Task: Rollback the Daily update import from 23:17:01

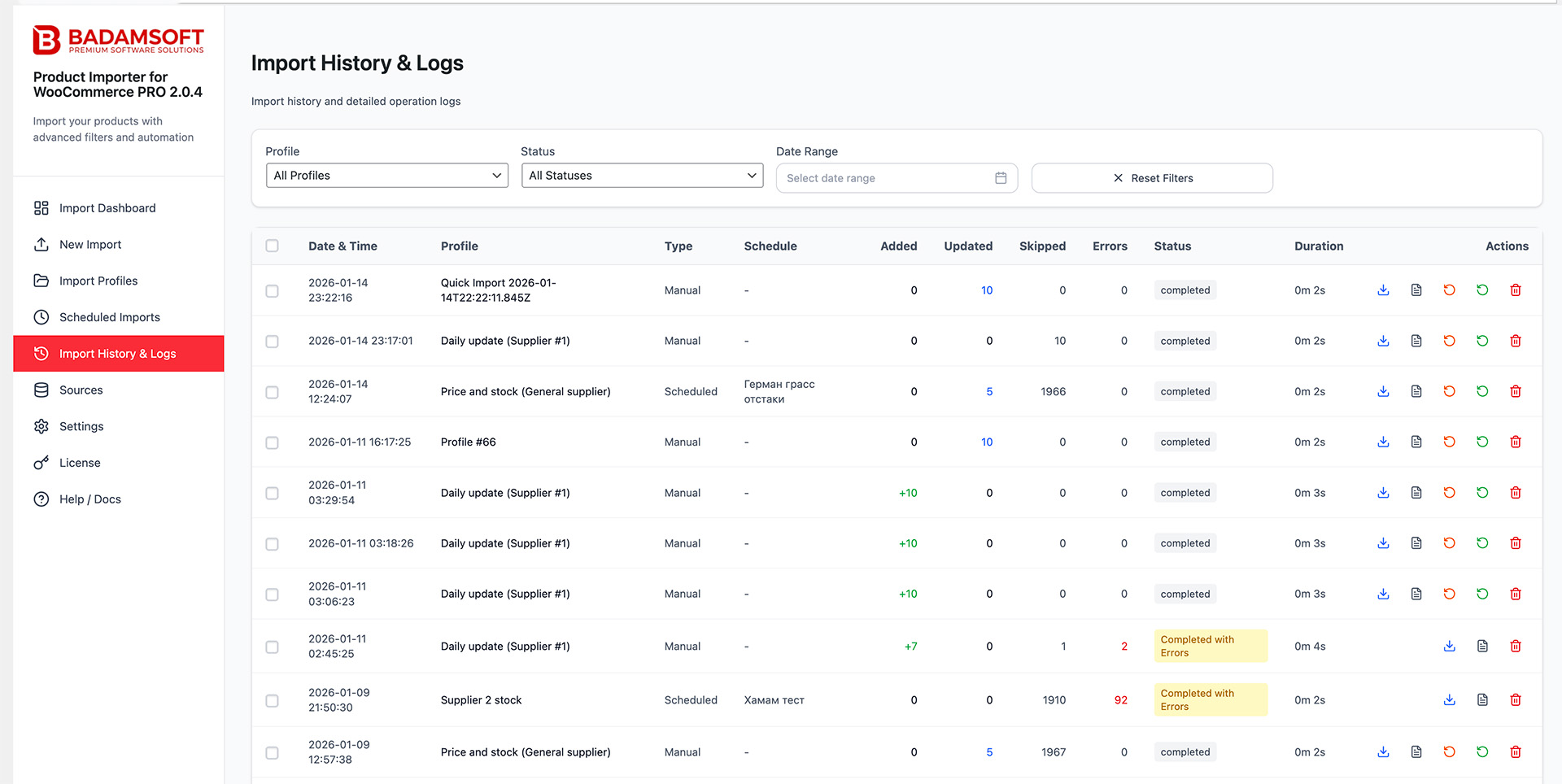Action: click(x=1449, y=341)
